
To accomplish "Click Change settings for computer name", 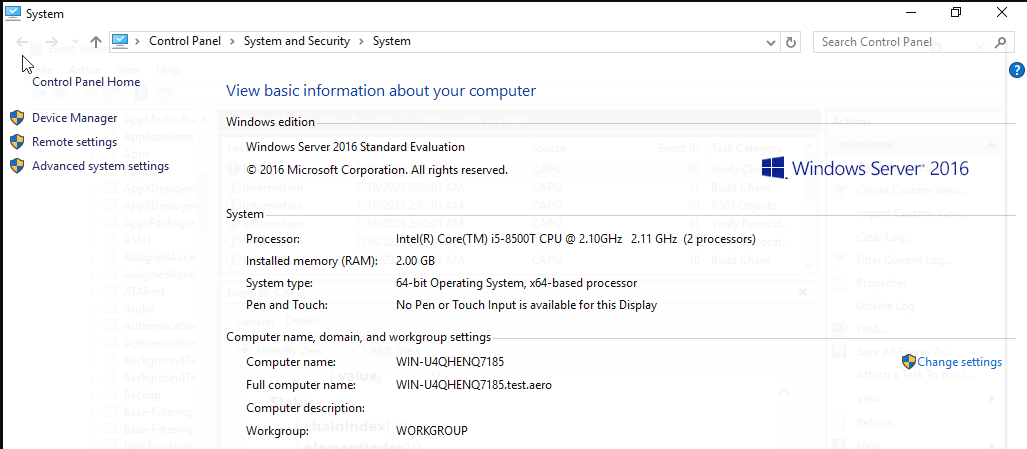I will (959, 362).
